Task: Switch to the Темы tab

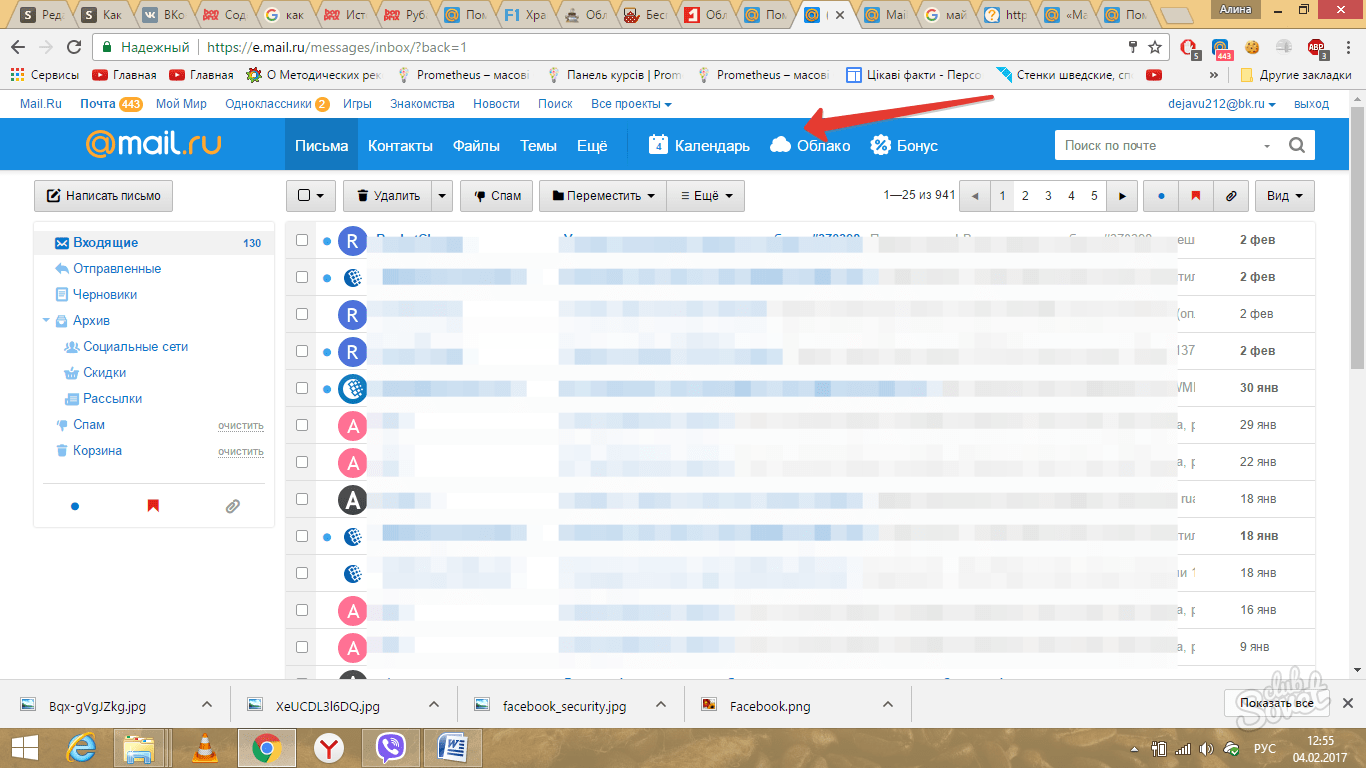Action: 538,146
